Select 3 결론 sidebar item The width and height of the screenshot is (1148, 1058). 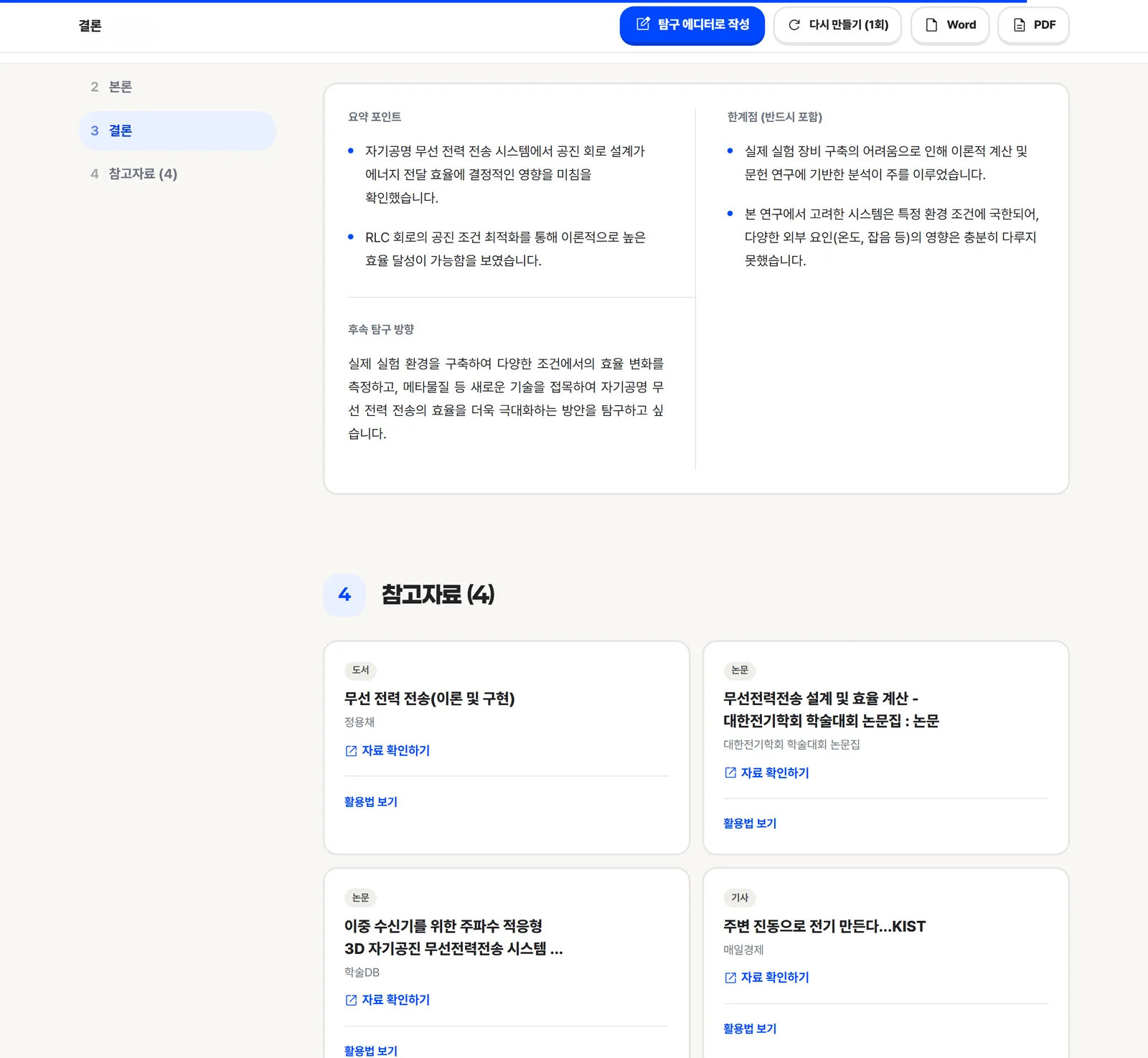tap(177, 131)
